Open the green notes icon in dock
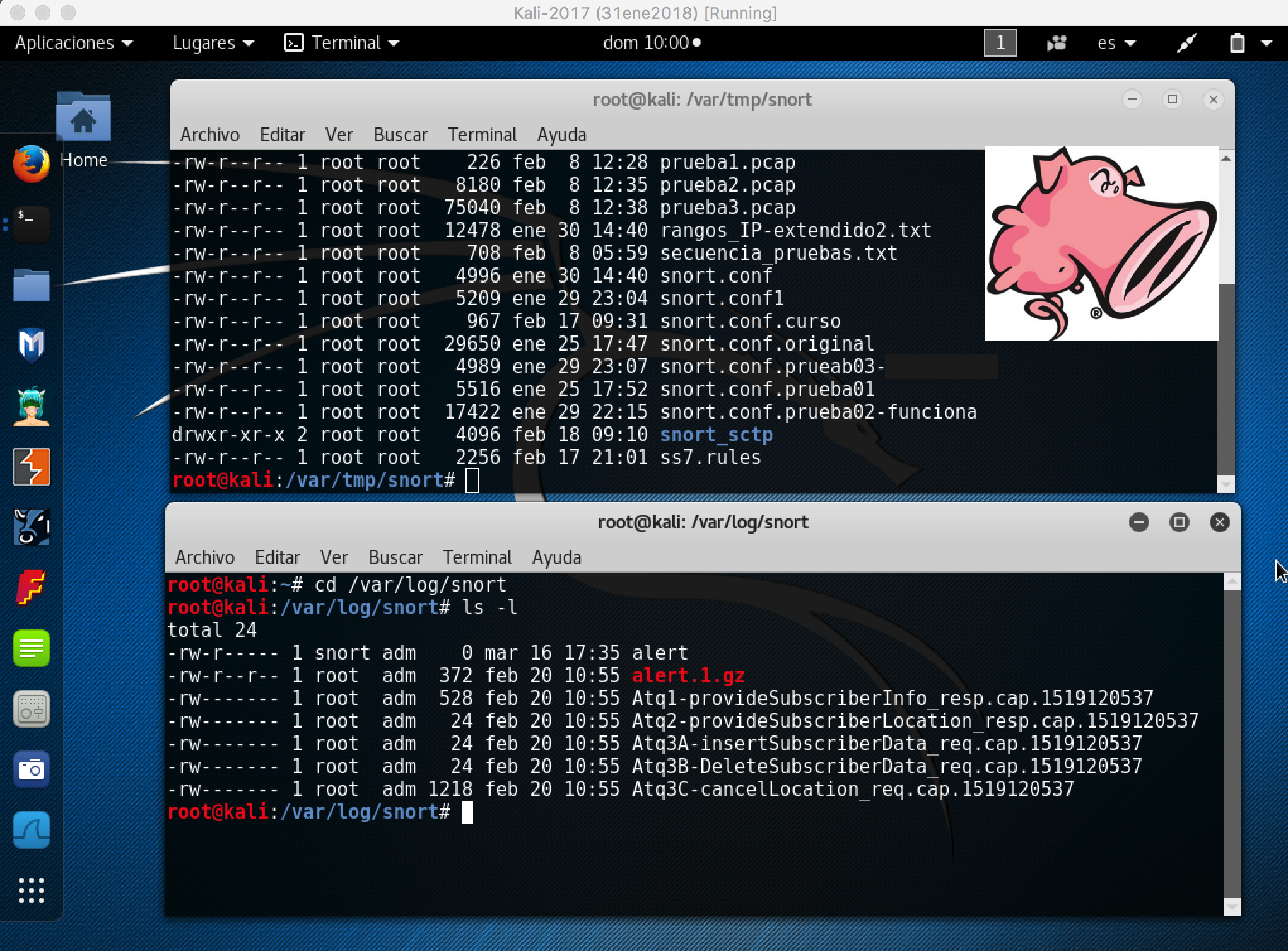 coord(31,648)
